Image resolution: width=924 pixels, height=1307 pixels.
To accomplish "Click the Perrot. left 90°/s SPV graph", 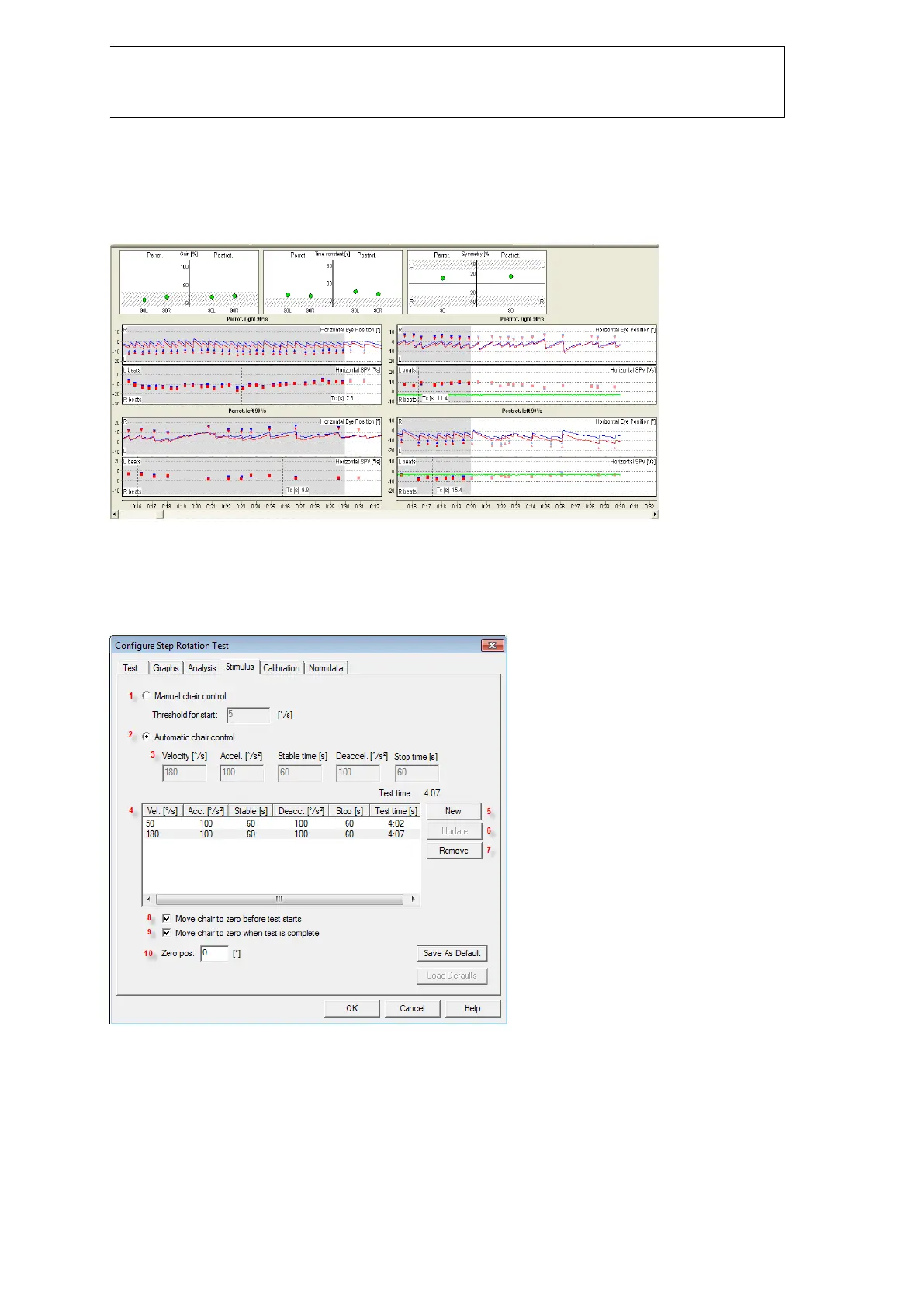I will 251,477.
